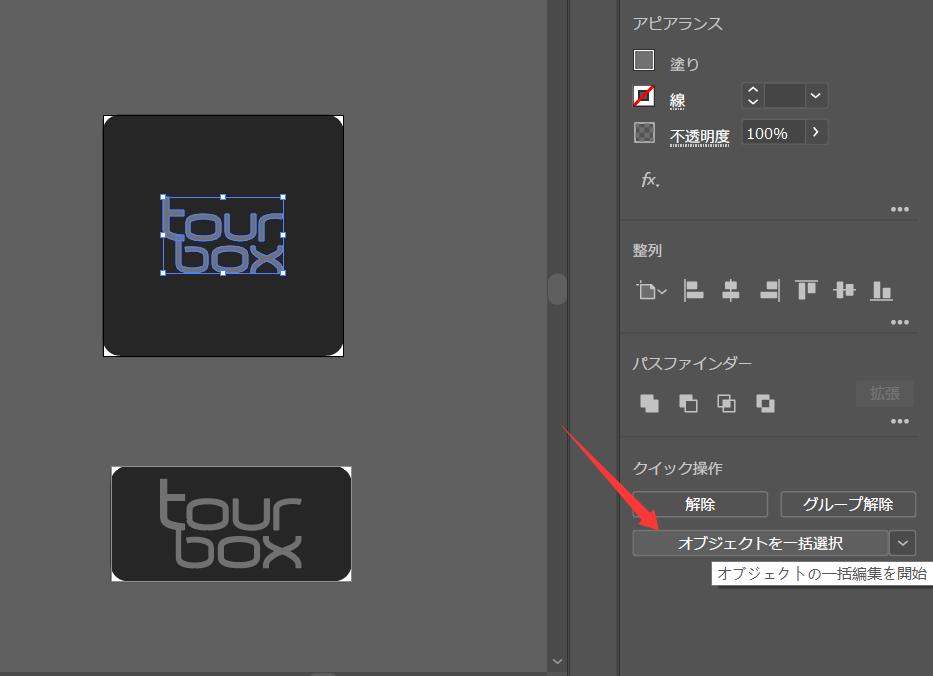Open more options in the Pathfinder (パスファインダー) section
Viewport: 933px width, 676px height.
[x=900, y=421]
